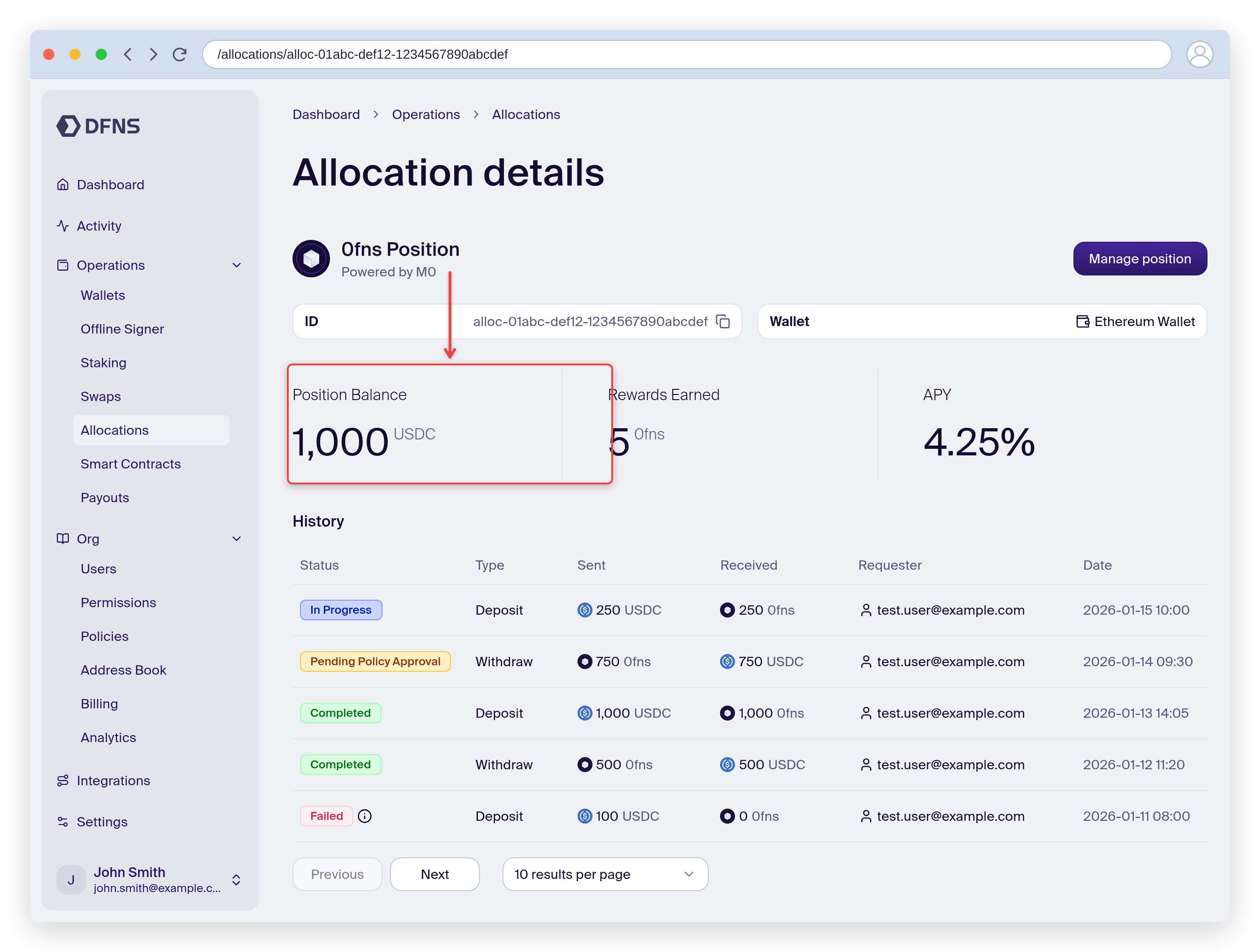Click the Previous pagination button

click(337, 874)
